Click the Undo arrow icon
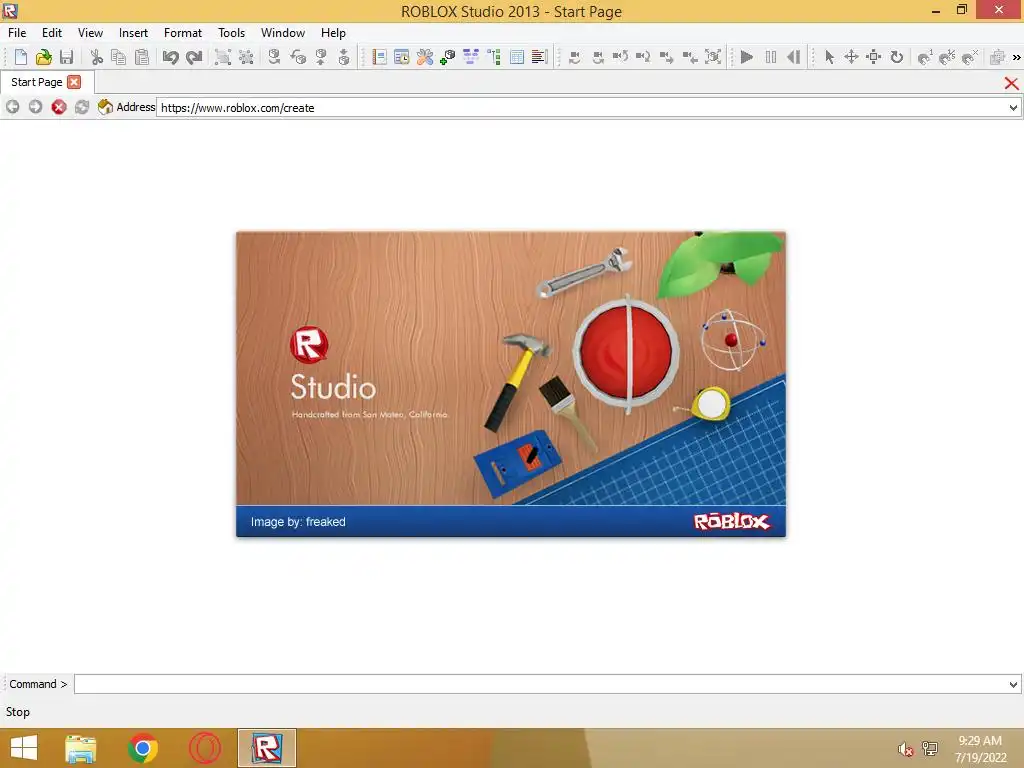This screenshot has height=768, width=1024. [x=170, y=57]
